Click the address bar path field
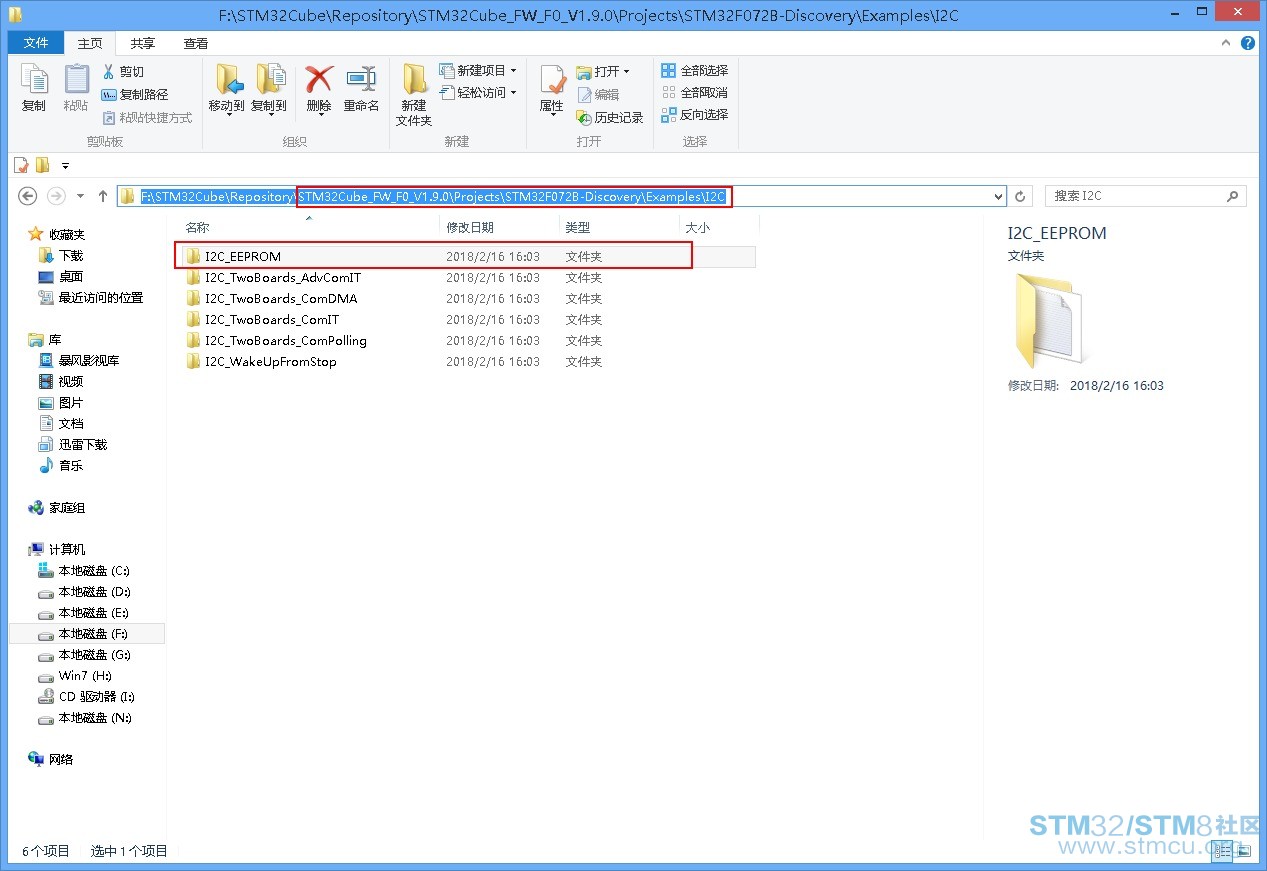The height and width of the screenshot is (871, 1267). (561, 196)
